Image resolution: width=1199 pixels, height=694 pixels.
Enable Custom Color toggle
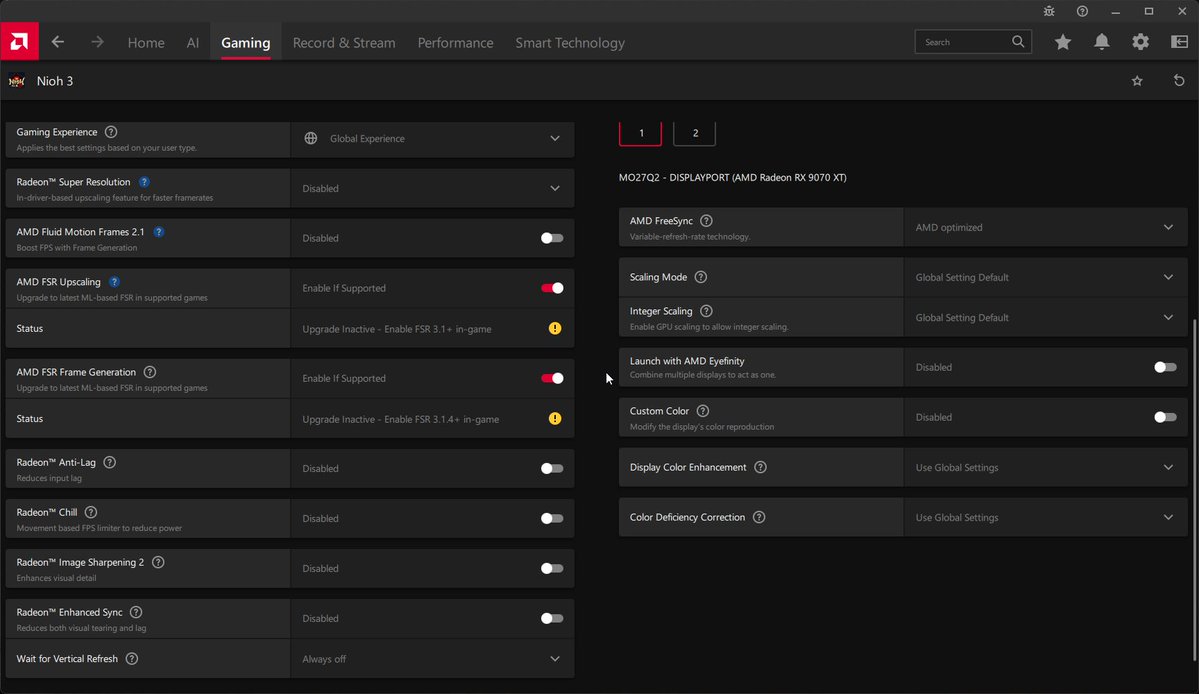click(1165, 417)
